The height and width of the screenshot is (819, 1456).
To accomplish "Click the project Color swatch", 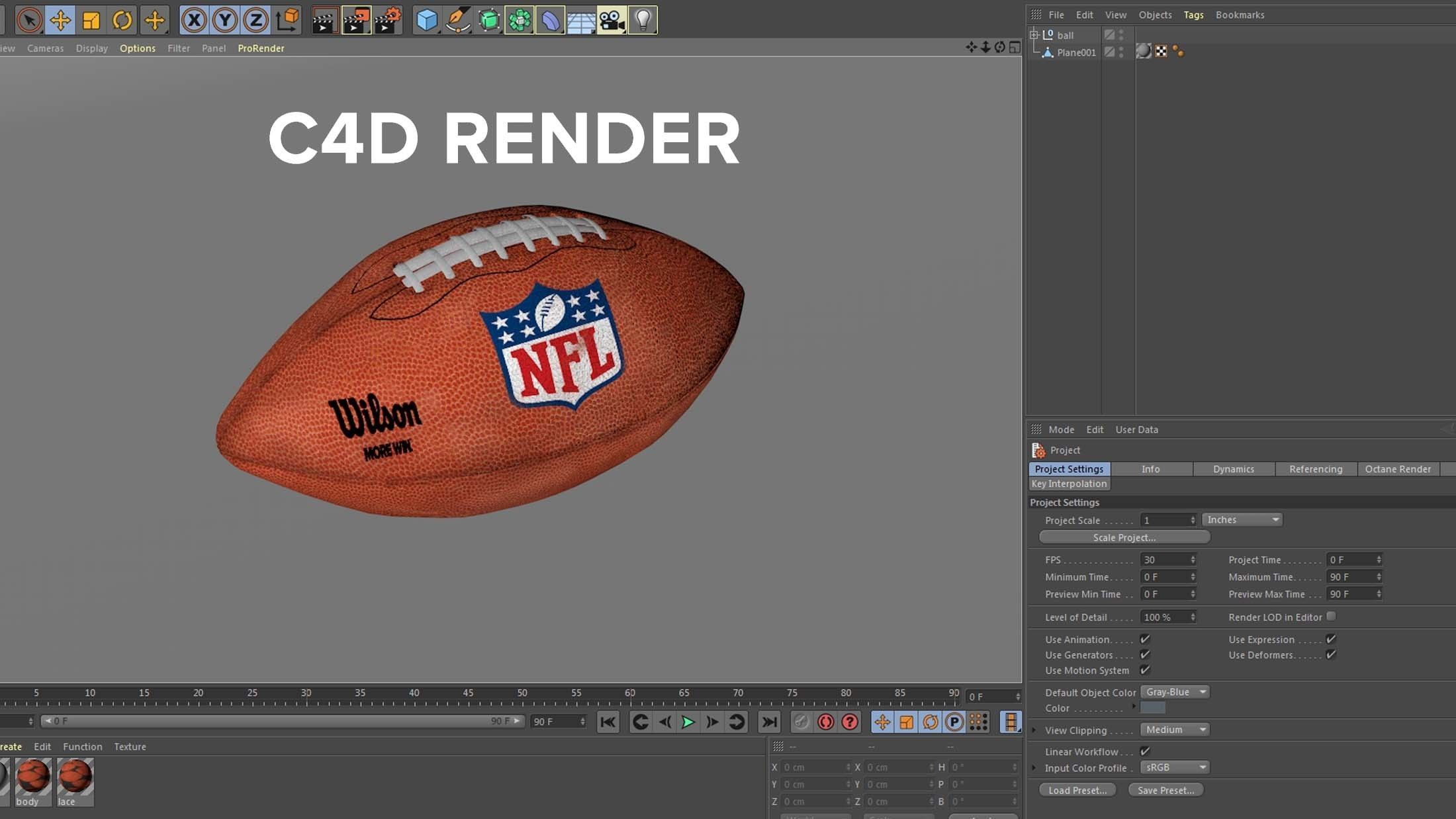I will click(x=1153, y=708).
